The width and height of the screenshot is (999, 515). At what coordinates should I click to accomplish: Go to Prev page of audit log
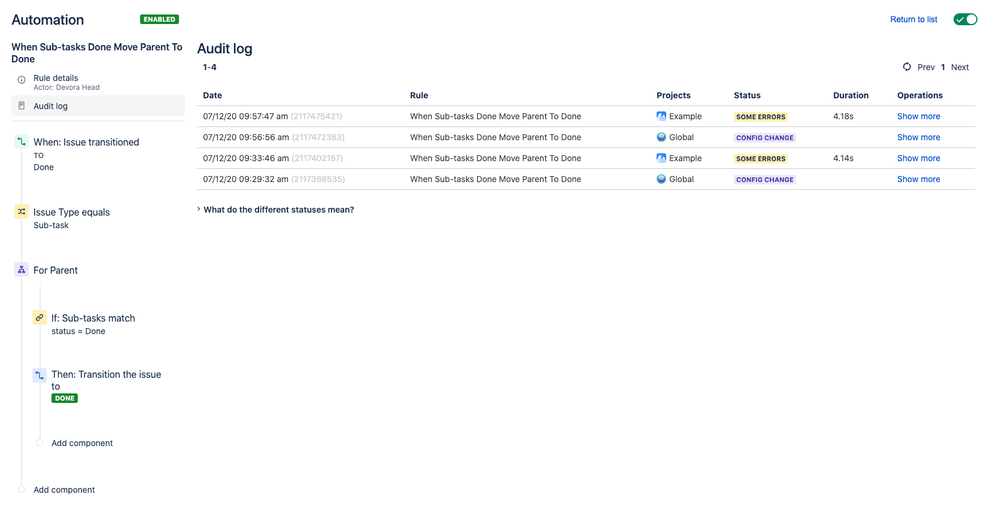coord(926,67)
